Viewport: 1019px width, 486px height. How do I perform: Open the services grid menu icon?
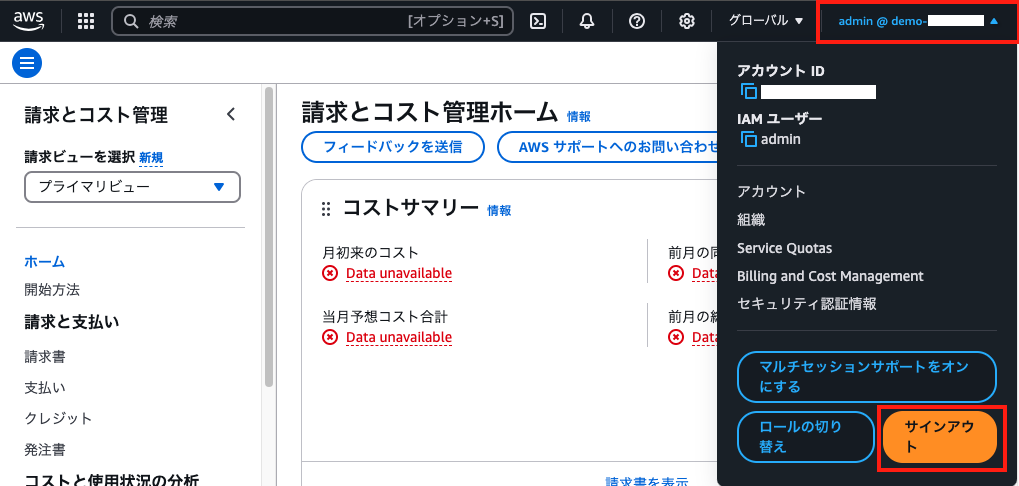coord(86,21)
